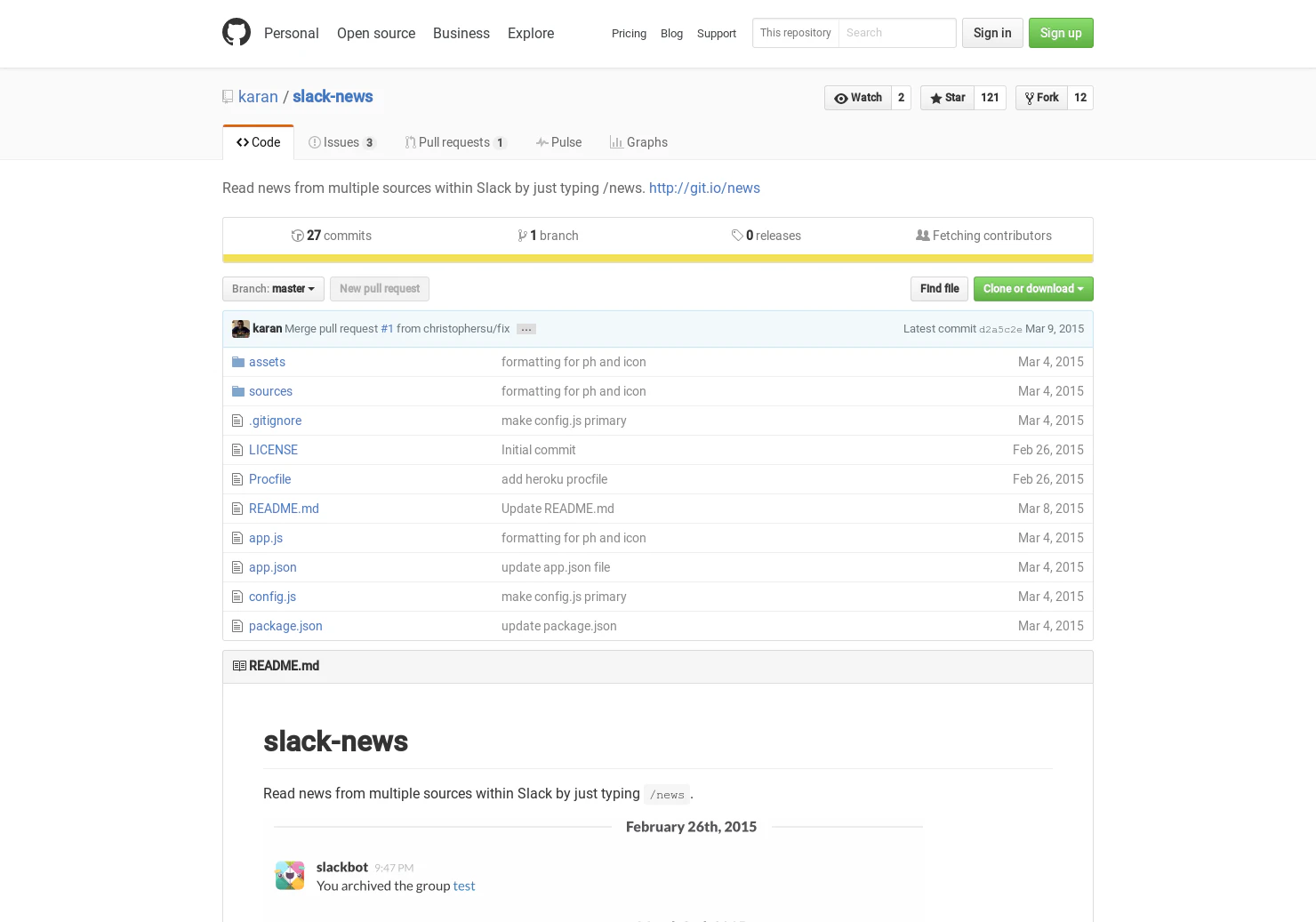Open the slack-news repository name link
The height and width of the screenshot is (922, 1316).
(333, 97)
